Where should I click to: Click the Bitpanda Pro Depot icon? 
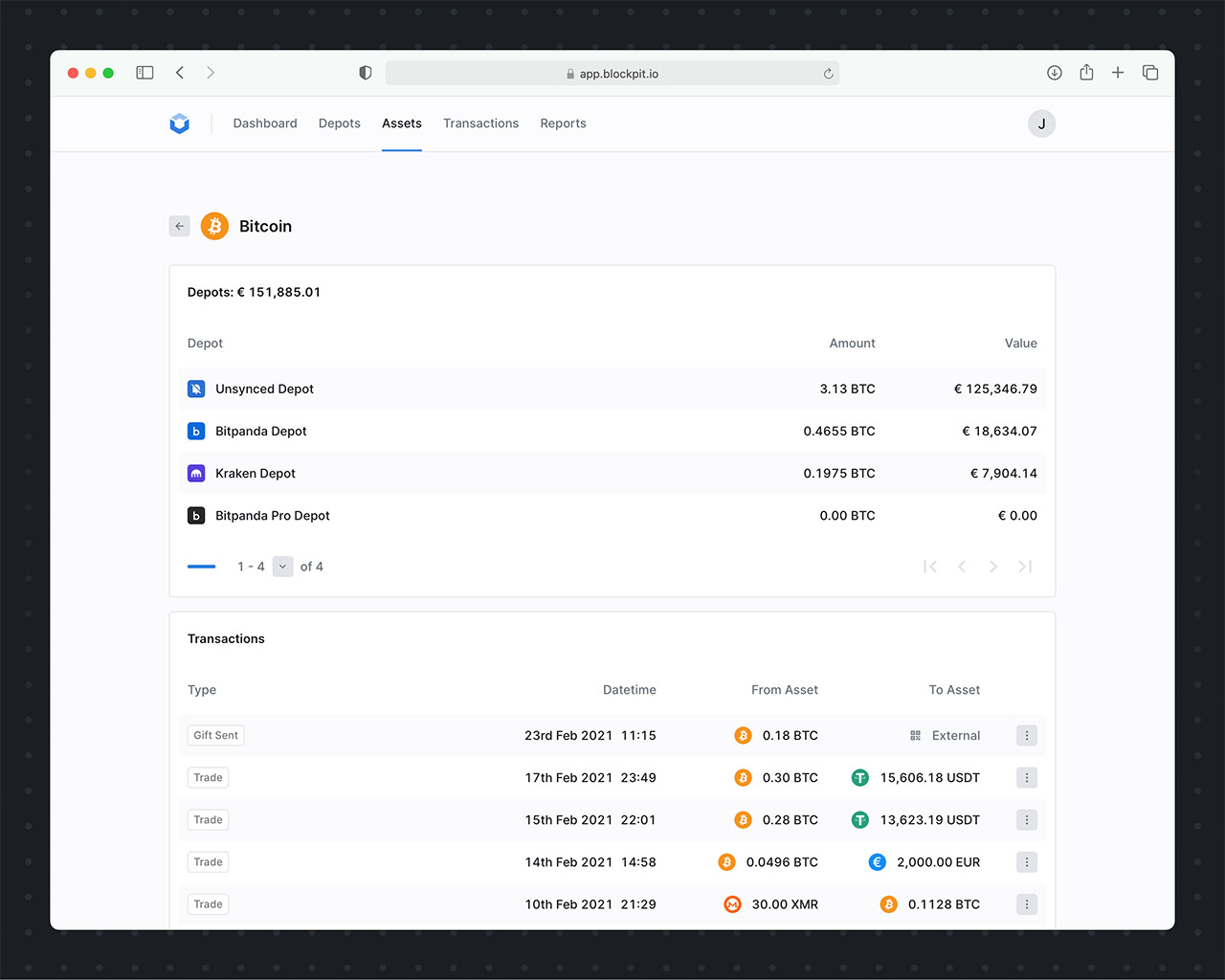196,515
